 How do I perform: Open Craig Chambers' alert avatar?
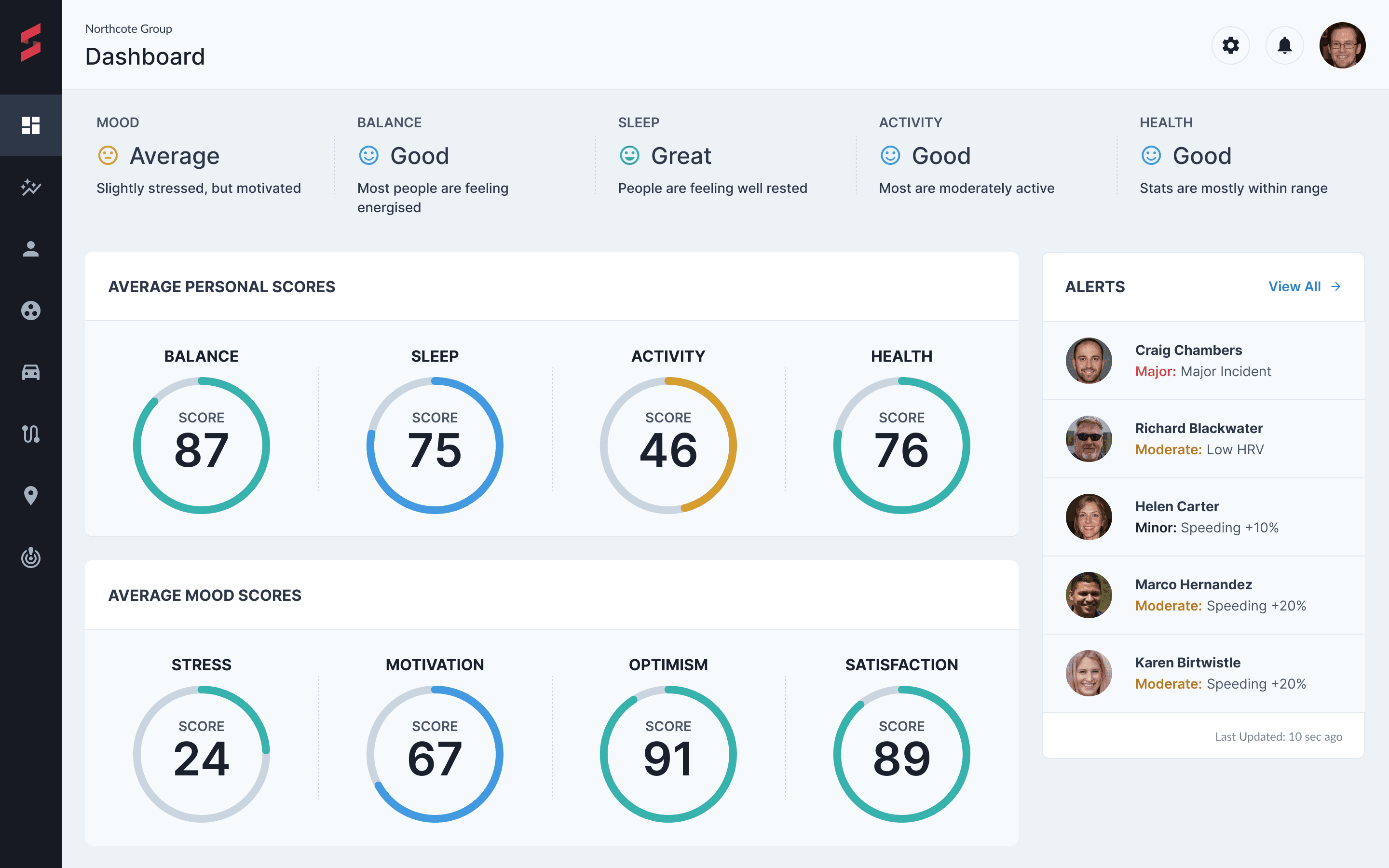1089,361
